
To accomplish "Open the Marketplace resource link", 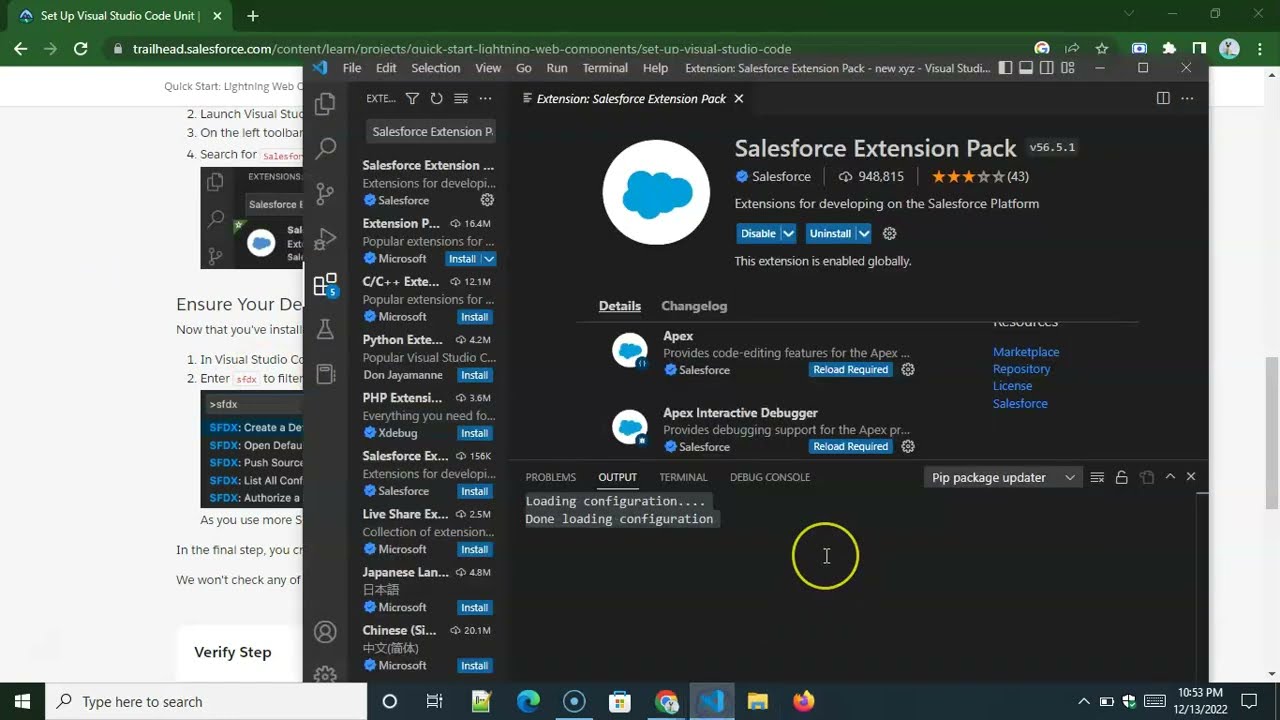I will (x=1026, y=352).
